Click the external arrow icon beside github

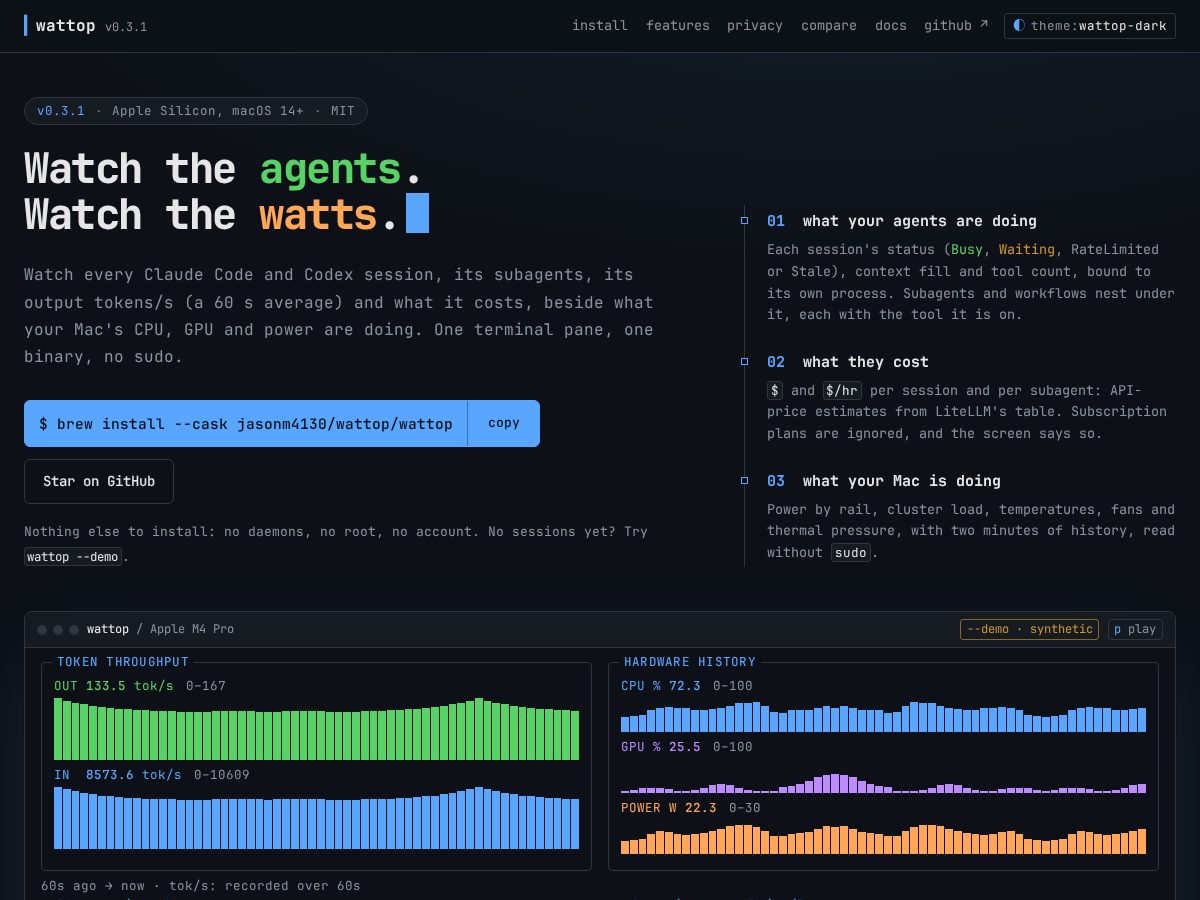983,24
